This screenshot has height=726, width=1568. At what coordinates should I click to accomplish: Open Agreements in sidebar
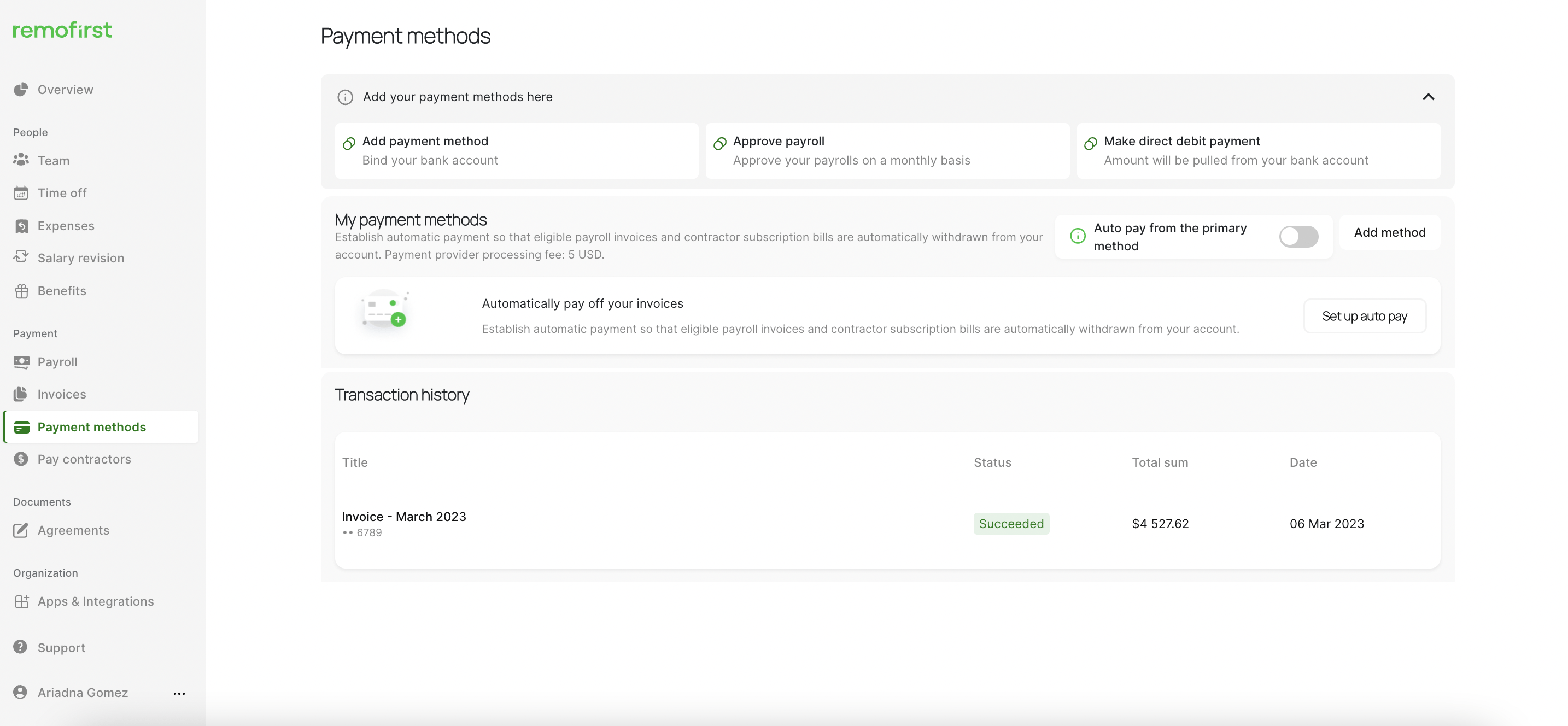coord(73,531)
